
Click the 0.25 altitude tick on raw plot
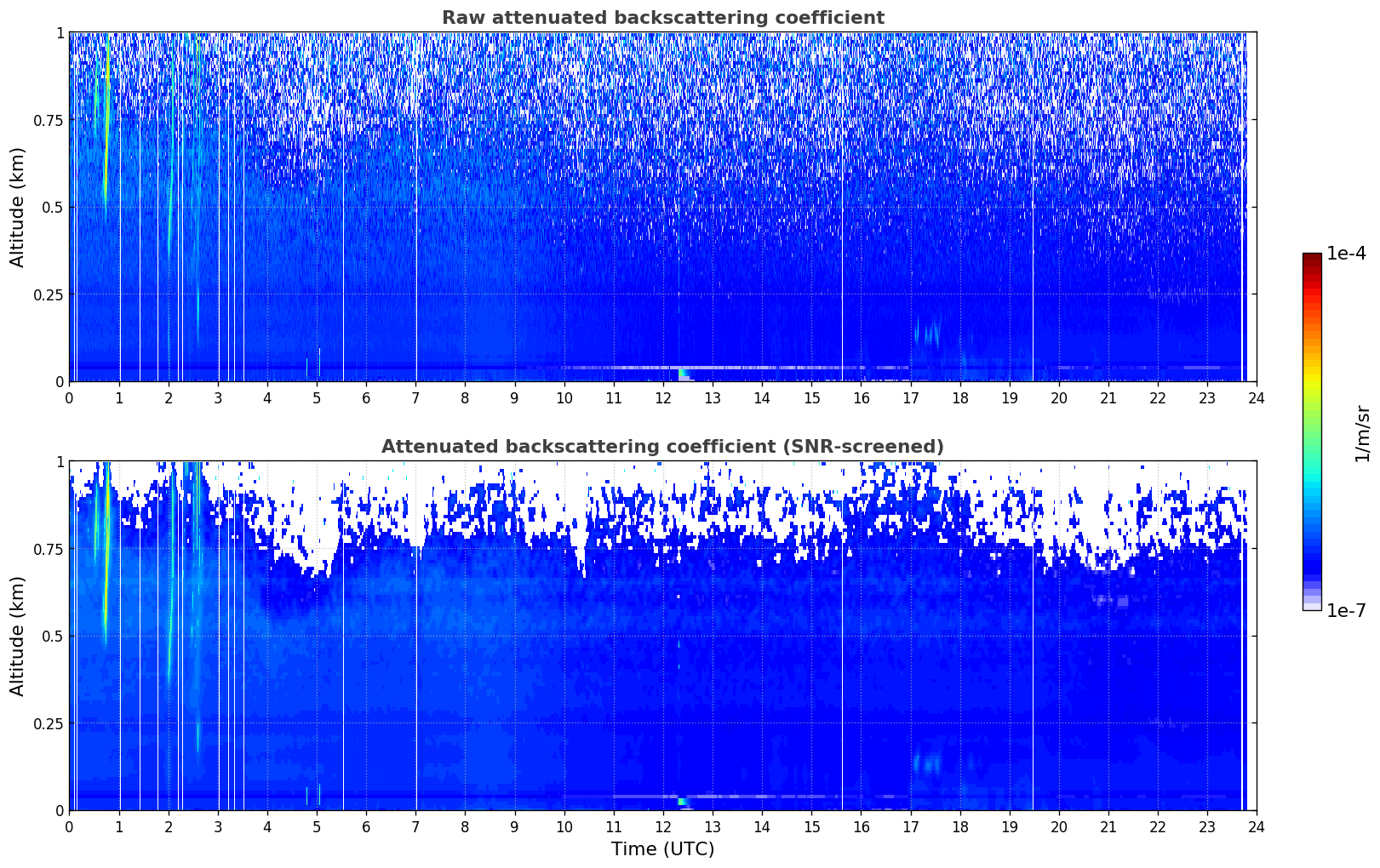point(48,295)
